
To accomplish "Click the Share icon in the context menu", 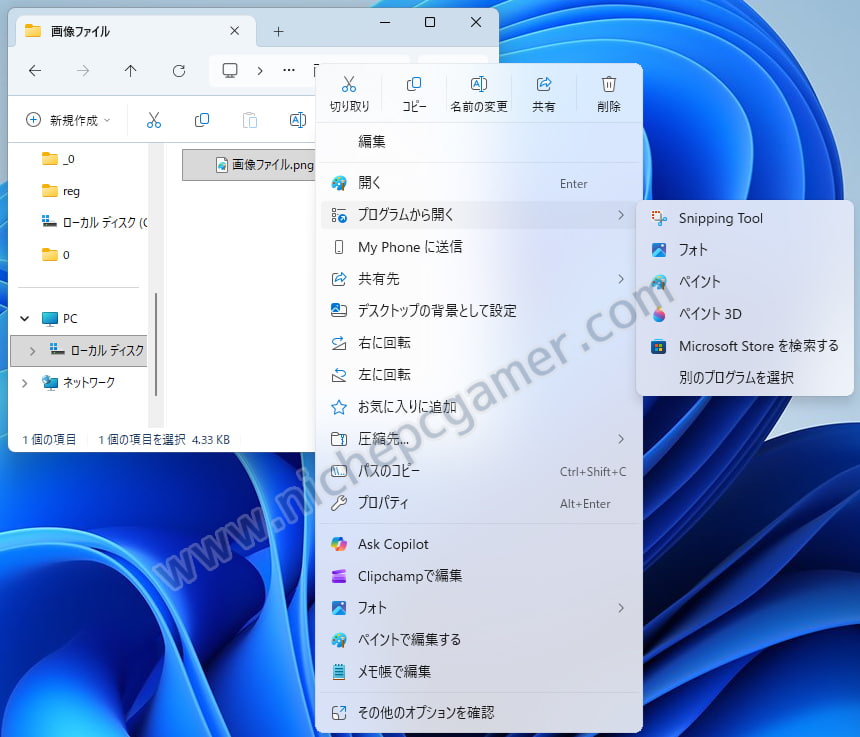I will 544,83.
